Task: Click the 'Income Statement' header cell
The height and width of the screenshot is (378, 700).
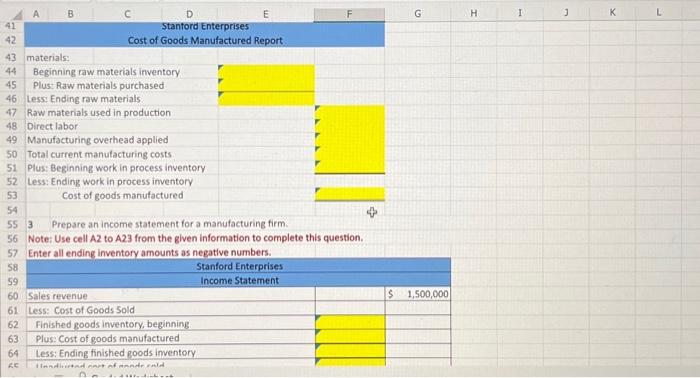Action: click(239, 281)
